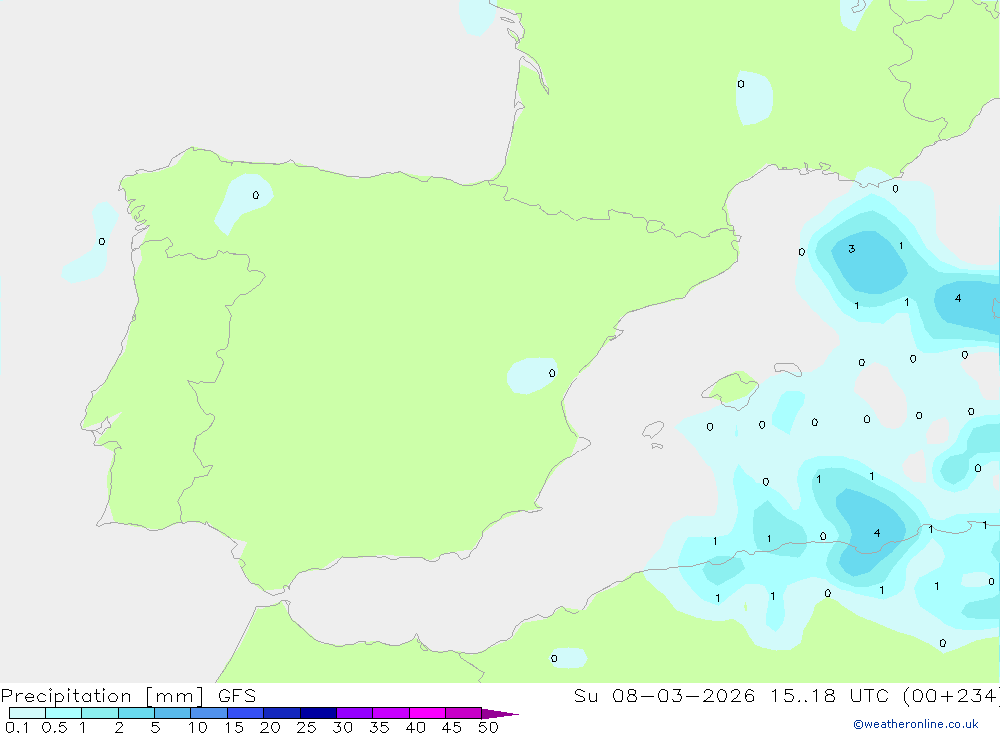The image size is (1000, 733).
Task: Click the '0.1' legend label
Action: click(17, 727)
